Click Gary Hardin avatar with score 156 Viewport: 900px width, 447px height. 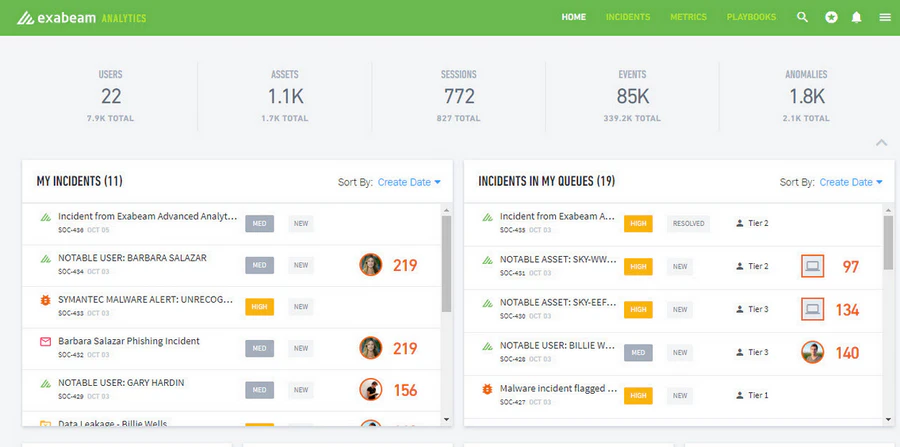(371, 390)
